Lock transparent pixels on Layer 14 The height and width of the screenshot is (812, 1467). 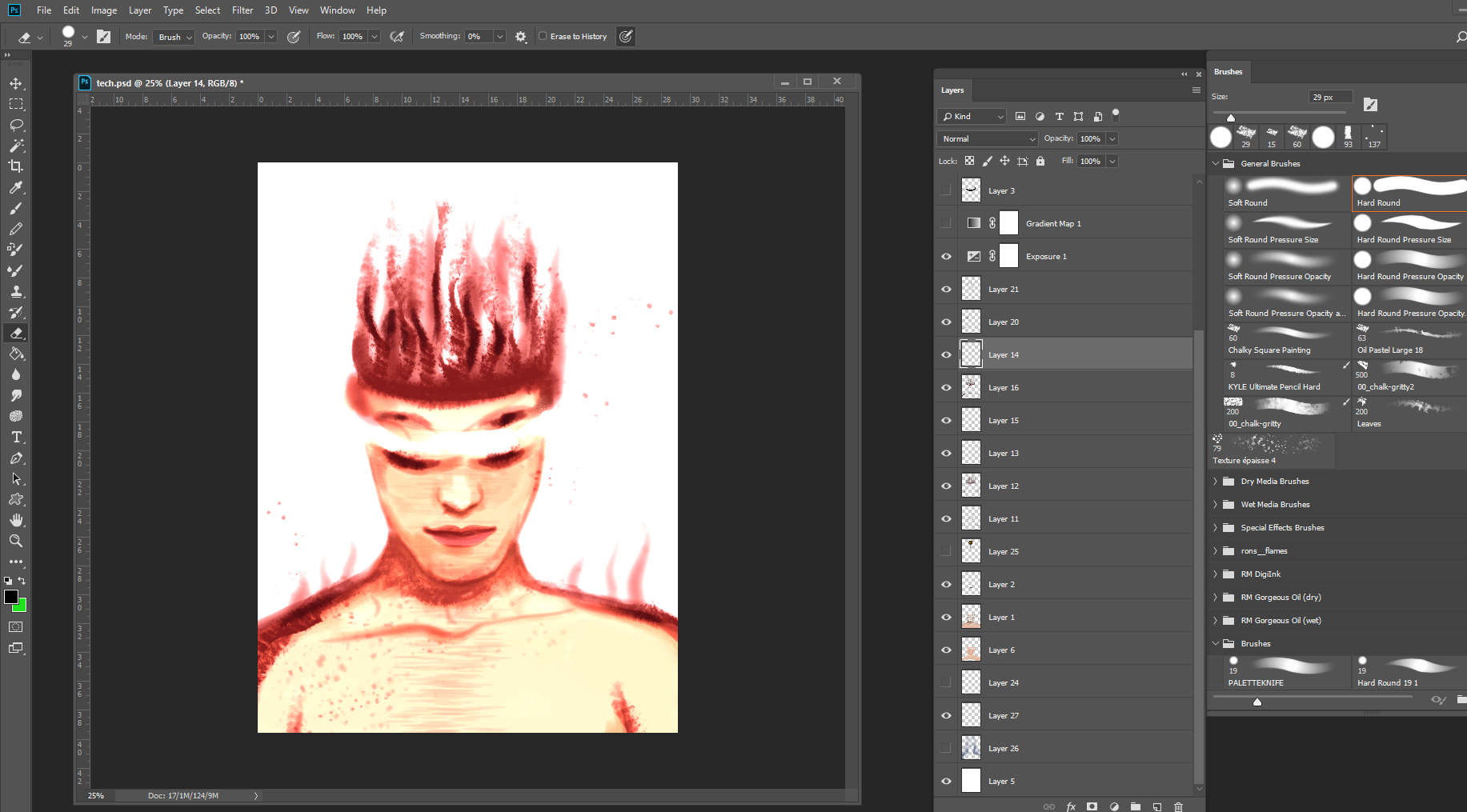969,161
